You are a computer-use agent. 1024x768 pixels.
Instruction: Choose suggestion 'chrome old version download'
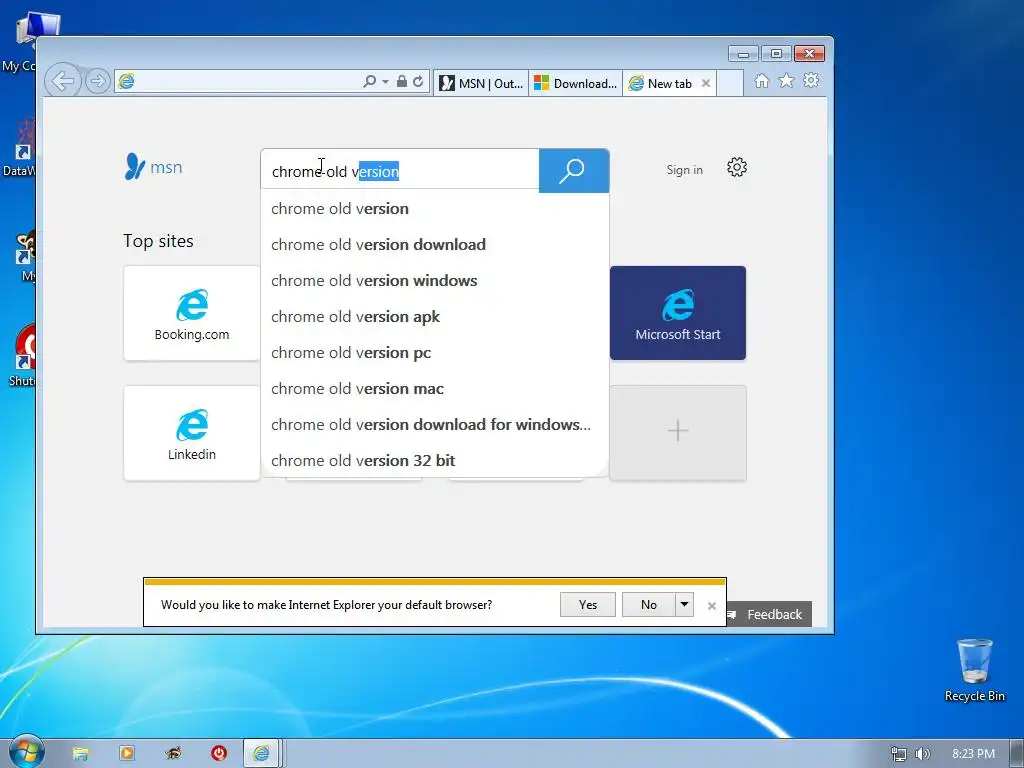(435, 244)
